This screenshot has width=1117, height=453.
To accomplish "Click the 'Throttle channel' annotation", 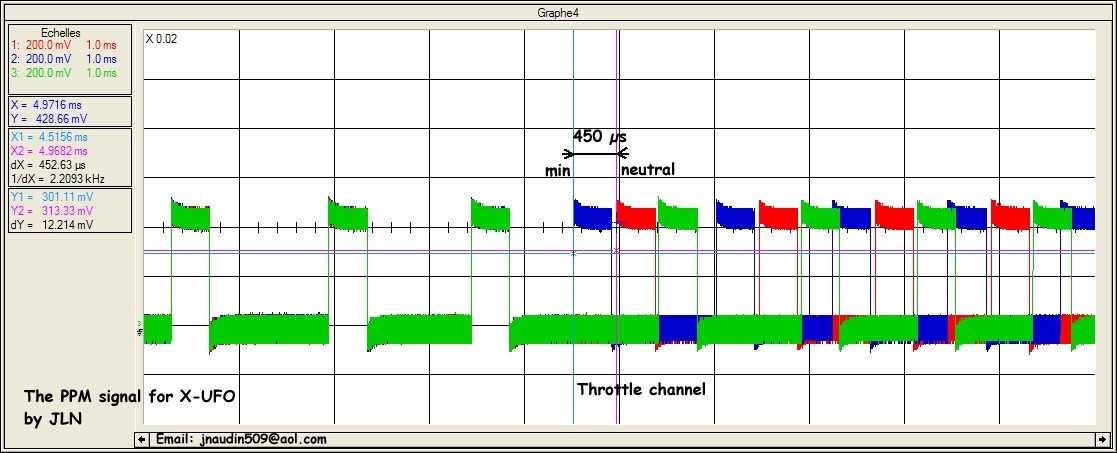I will [x=641, y=390].
